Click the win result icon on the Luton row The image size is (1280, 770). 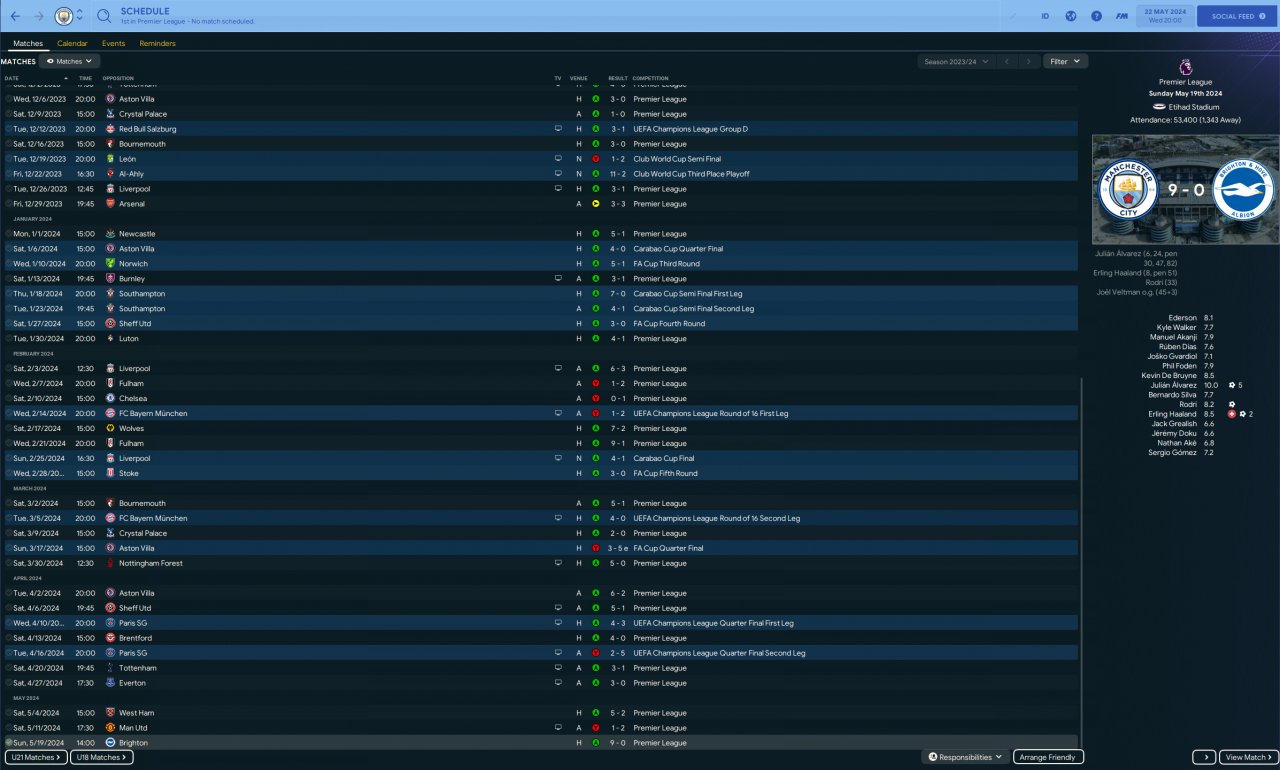[595, 339]
